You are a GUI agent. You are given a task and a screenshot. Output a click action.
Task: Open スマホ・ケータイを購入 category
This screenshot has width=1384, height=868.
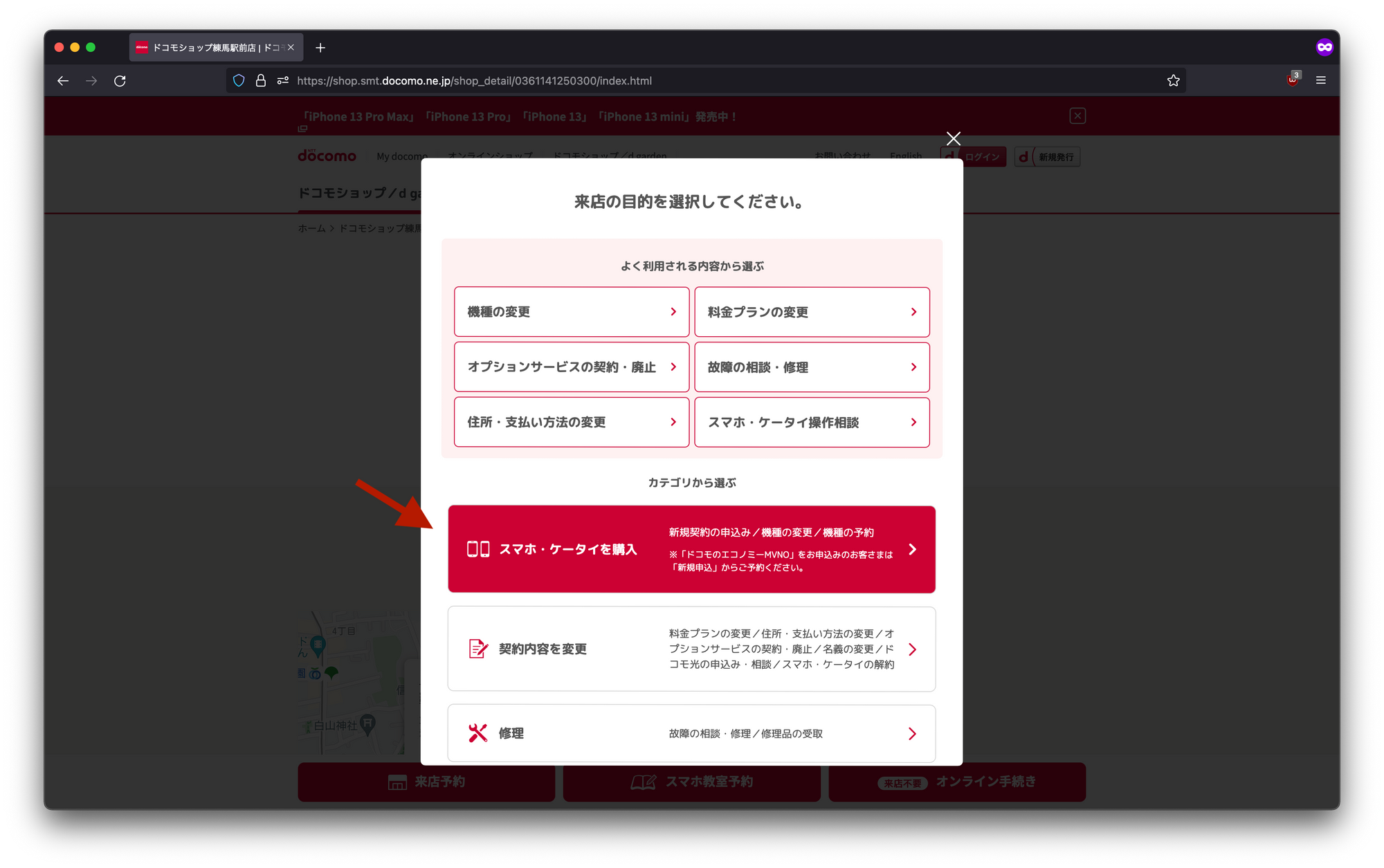[x=691, y=549]
